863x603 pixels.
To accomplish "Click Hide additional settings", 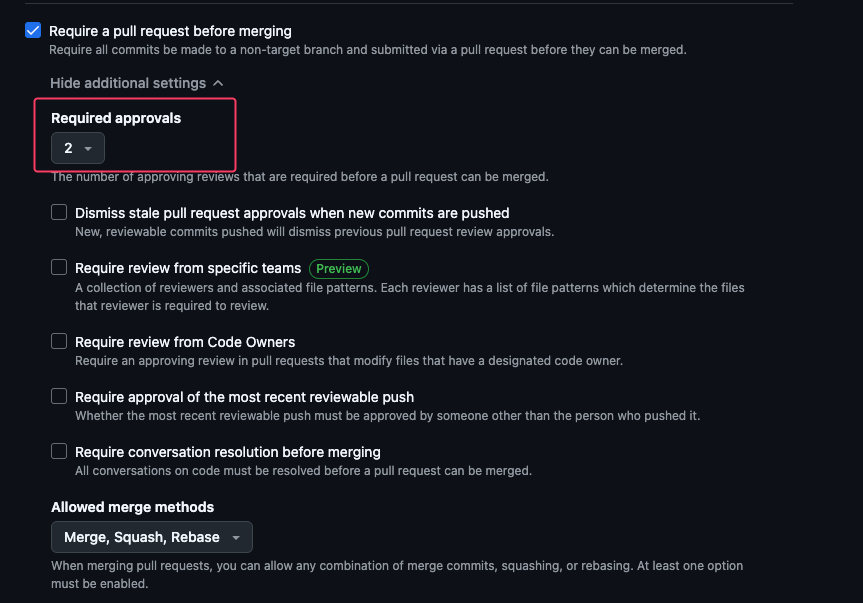I will point(128,83).
